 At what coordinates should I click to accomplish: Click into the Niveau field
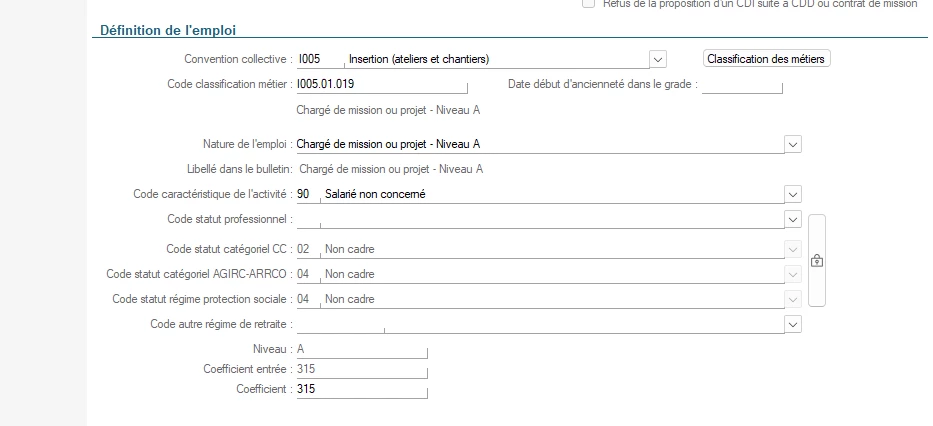click(x=361, y=349)
